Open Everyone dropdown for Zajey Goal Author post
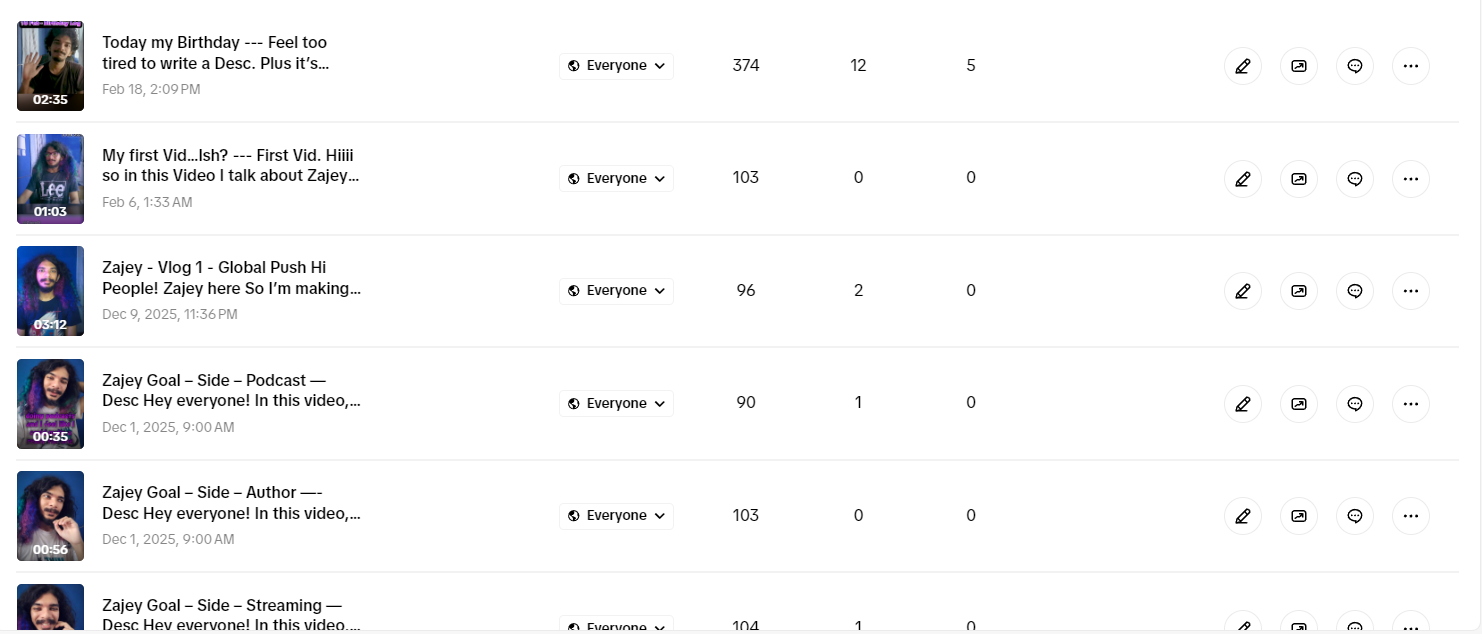The width and height of the screenshot is (1482, 634). point(616,516)
